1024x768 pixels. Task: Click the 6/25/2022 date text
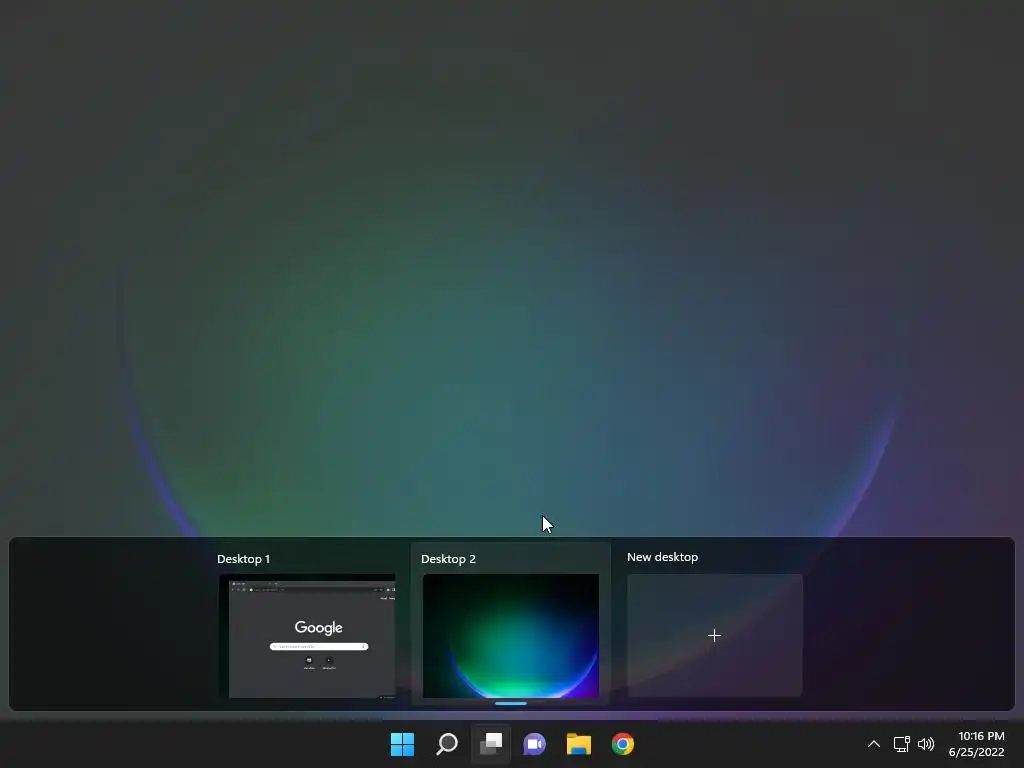(x=976, y=752)
